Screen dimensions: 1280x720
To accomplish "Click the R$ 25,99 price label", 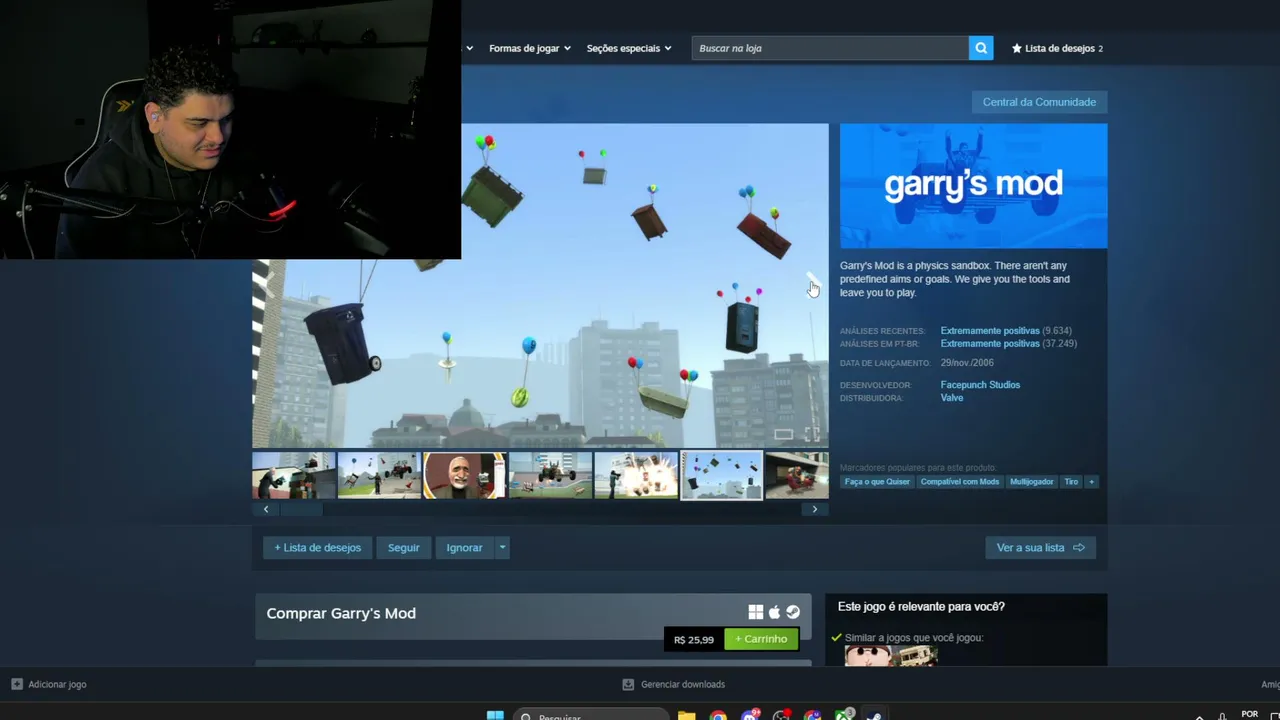I will pyautogui.click(x=694, y=639).
